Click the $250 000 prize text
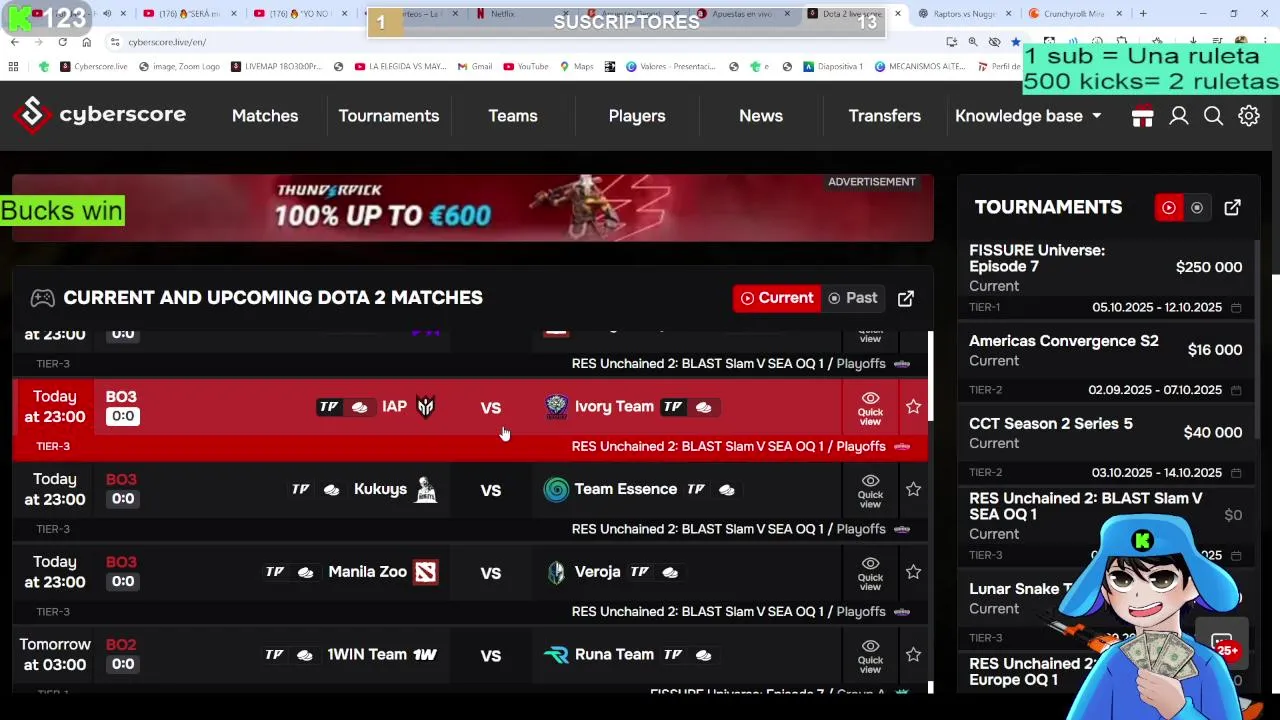This screenshot has width=1280, height=720. tap(1209, 267)
